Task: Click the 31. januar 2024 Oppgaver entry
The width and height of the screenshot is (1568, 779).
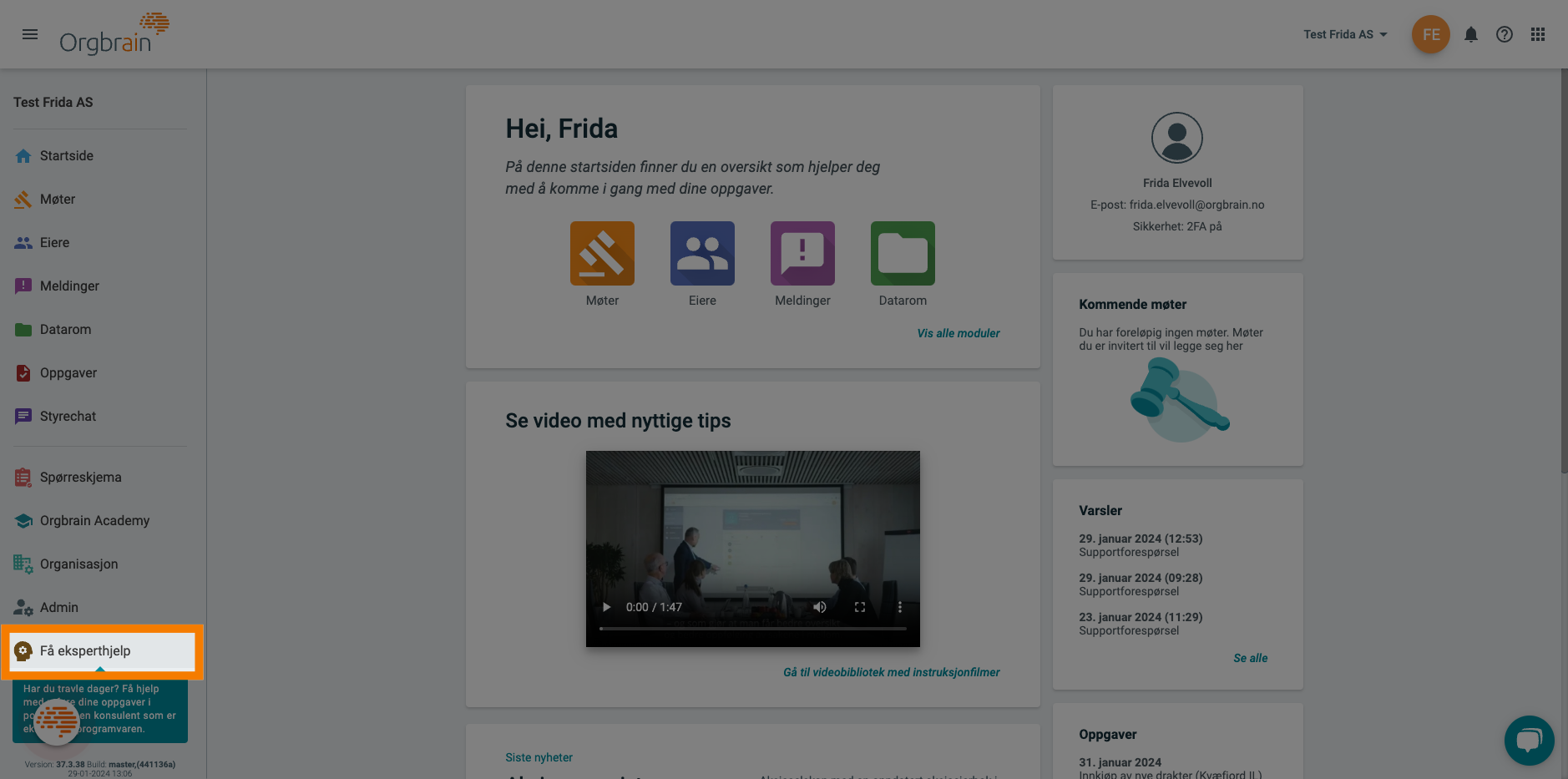Action: (1170, 768)
